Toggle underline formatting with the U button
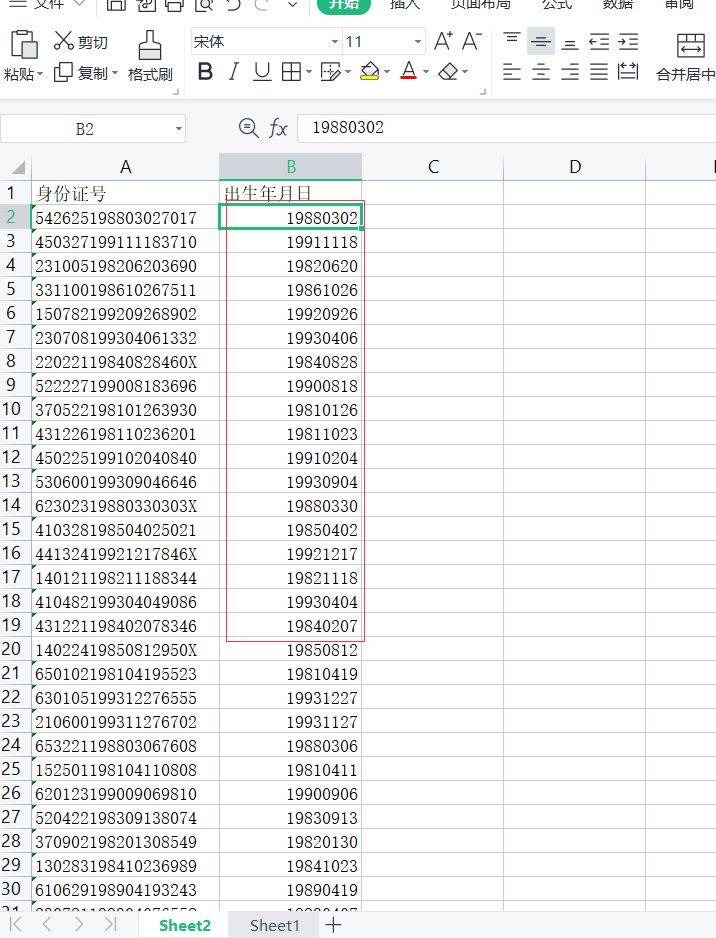The image size is (716, 938). [262, 72]
